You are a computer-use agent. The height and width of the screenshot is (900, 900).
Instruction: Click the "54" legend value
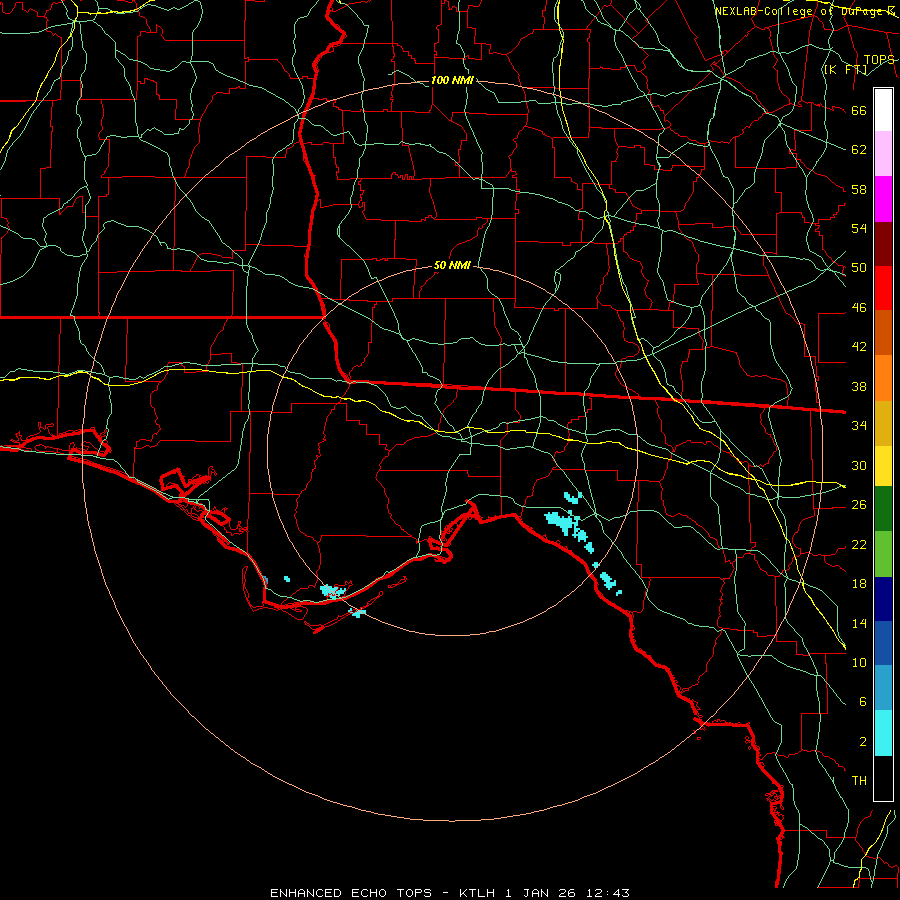pos(859,228)
